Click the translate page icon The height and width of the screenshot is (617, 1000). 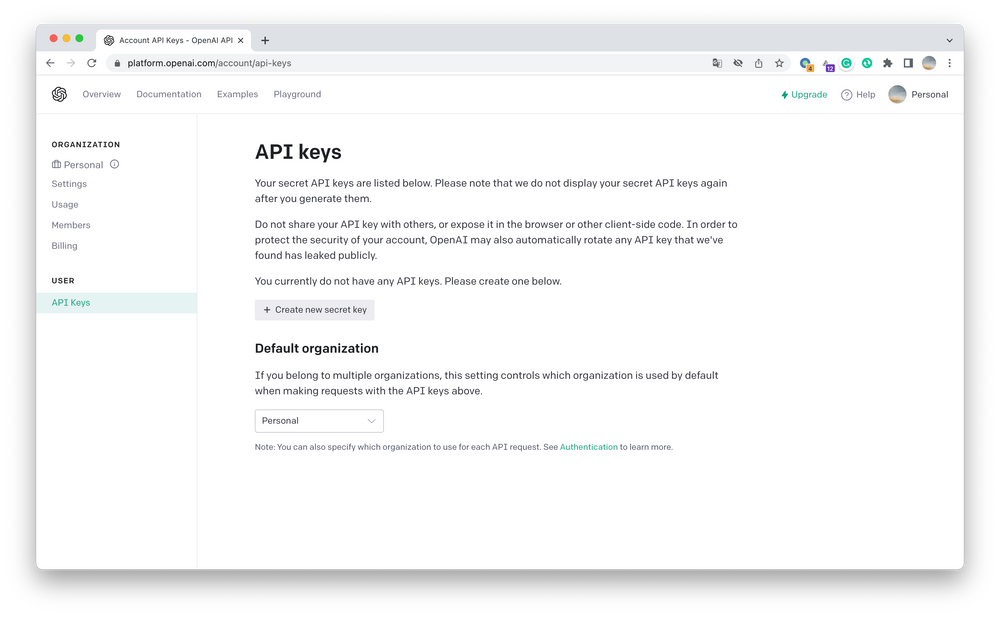(717, 63)
